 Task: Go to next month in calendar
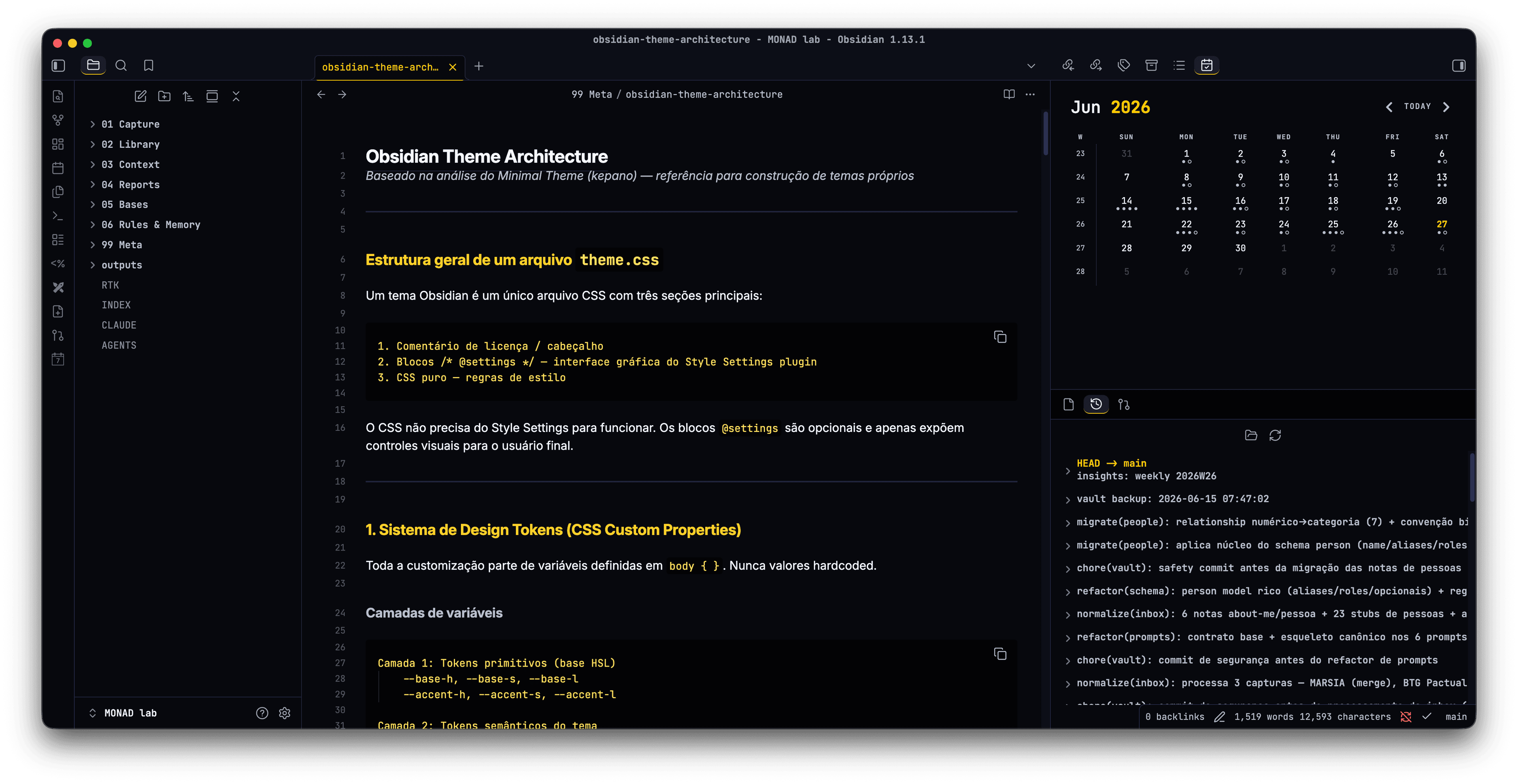1446,107
